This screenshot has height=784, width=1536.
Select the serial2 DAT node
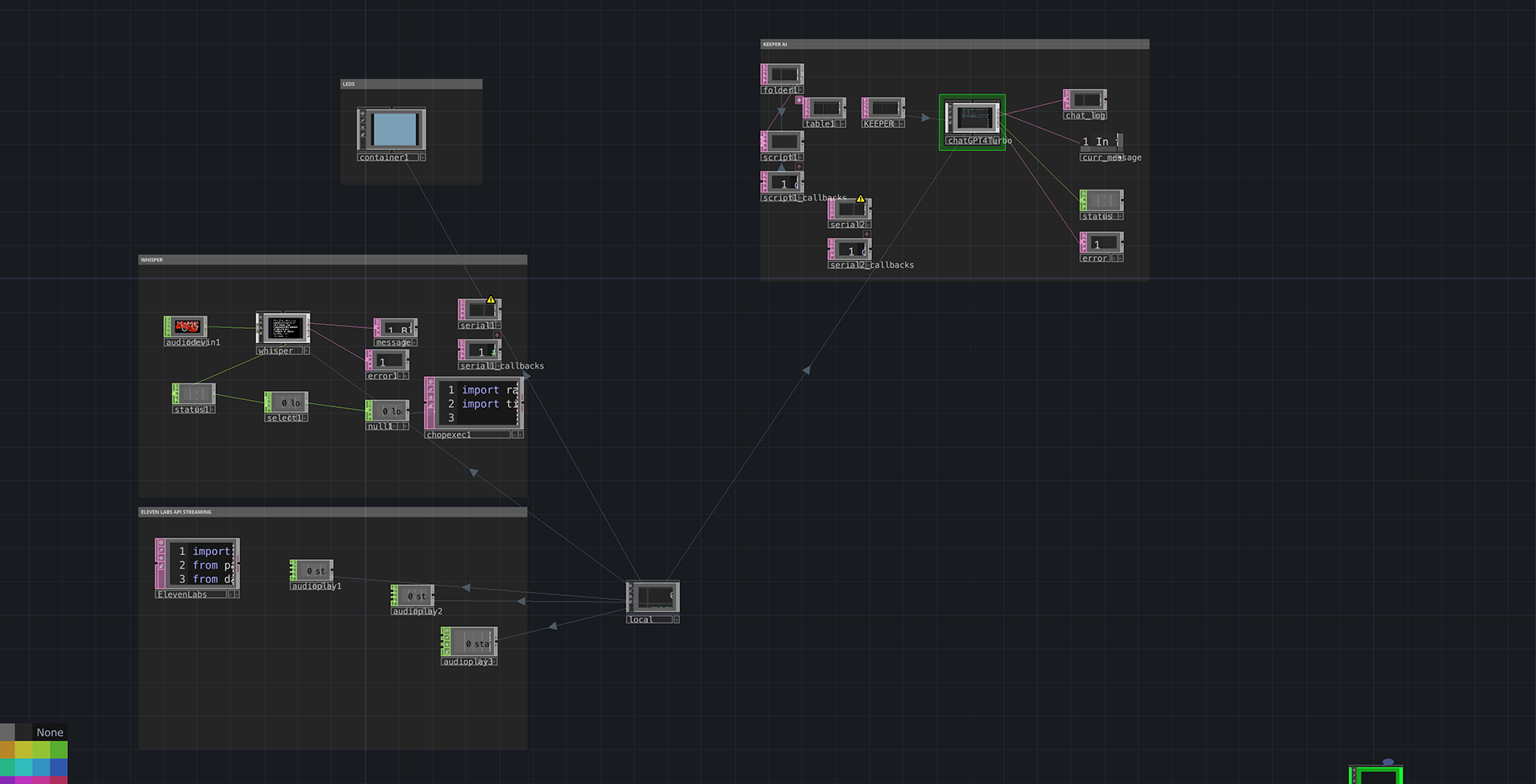pyautogui.click(x=849, y=209)
